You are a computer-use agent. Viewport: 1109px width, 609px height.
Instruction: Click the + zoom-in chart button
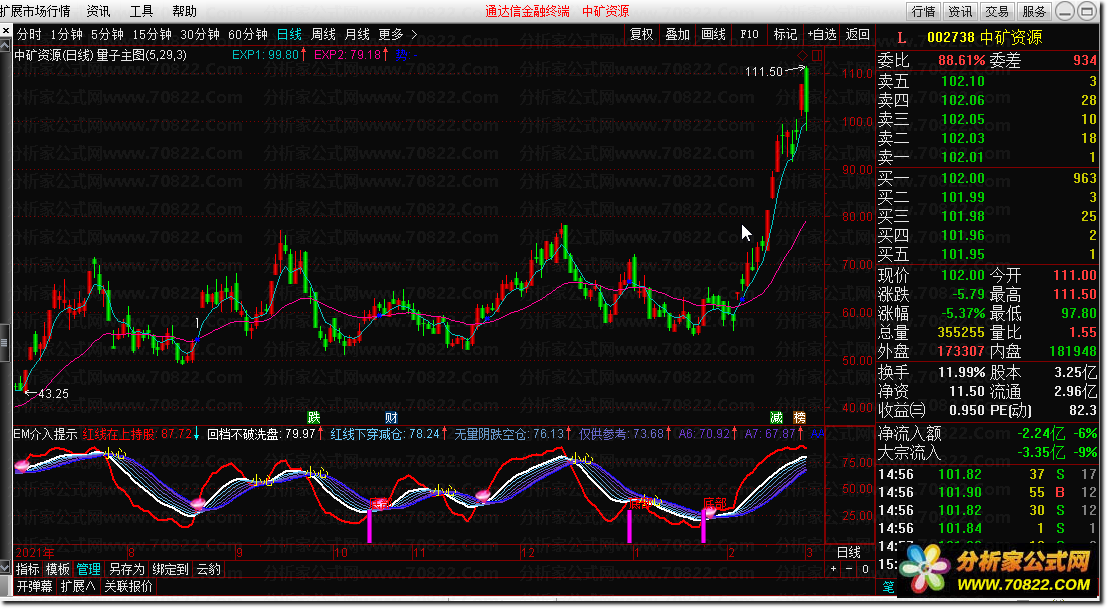[834, 569]
